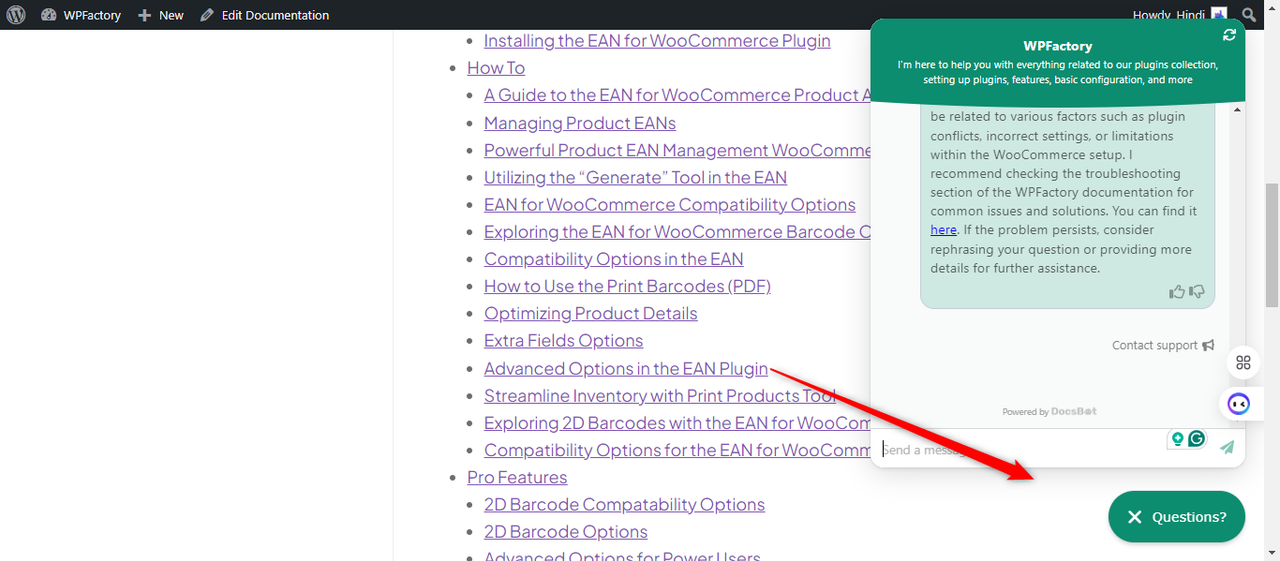This screenshot has width=1280, height=561.
Task: Open Advanced Options in the EAN Plugin
Action: (626, 368)
